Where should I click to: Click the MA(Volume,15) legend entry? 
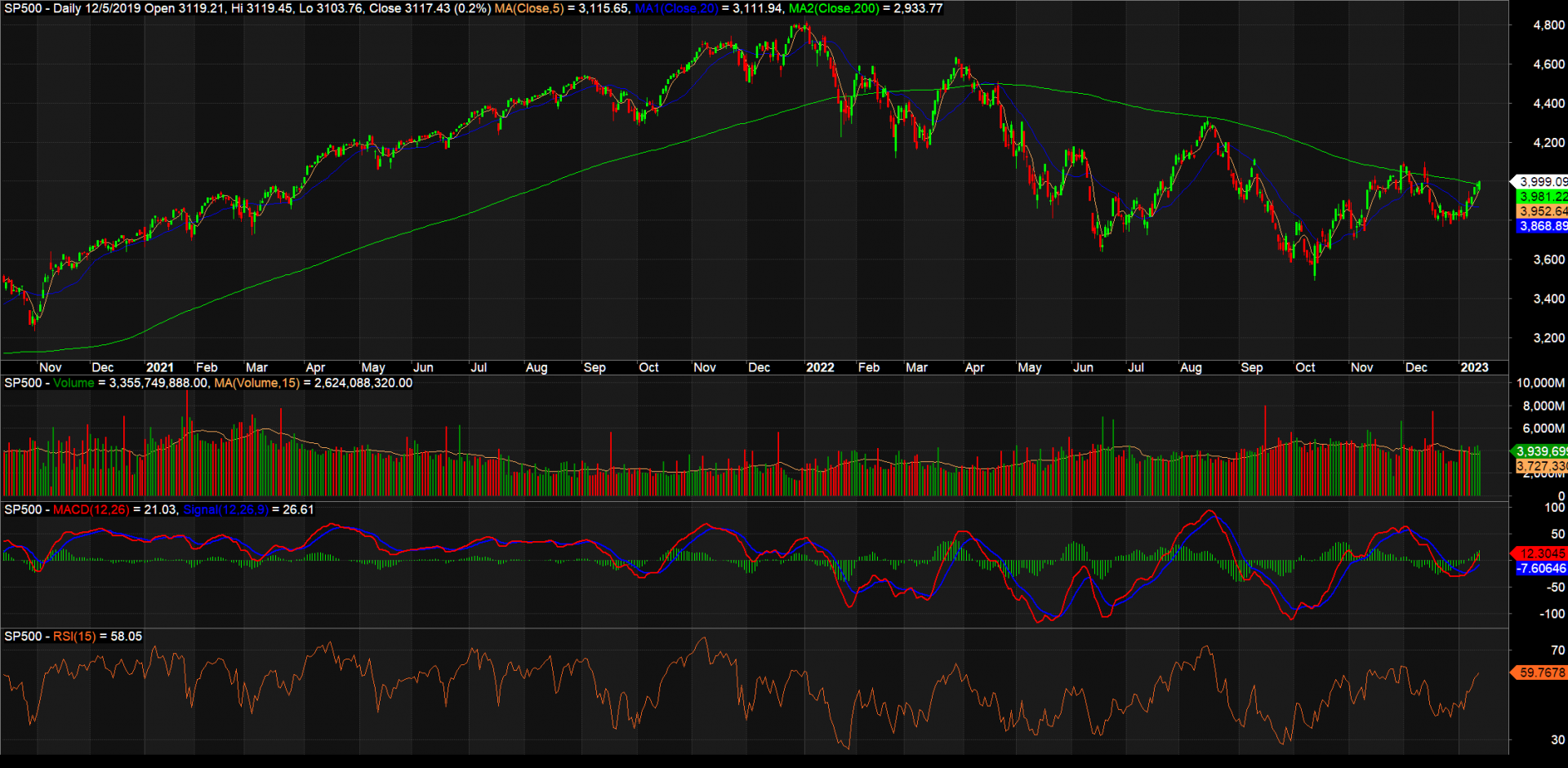pos(255,382)
